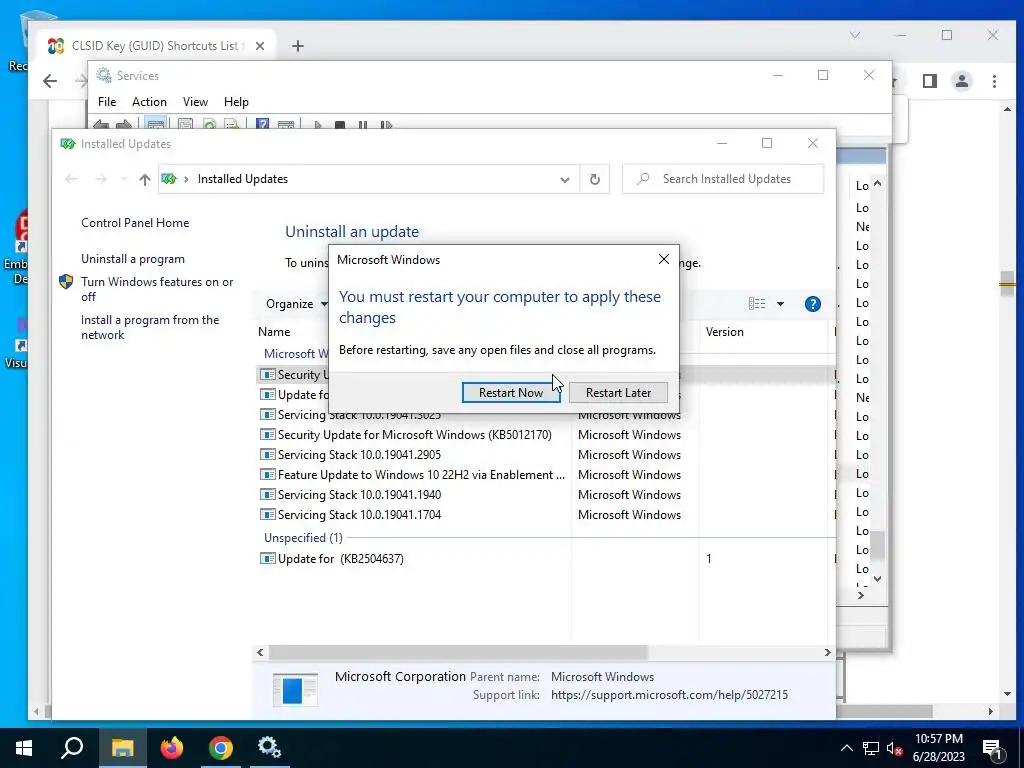This screenshot has height=768, width=1024.
Task: Close the Microsoft Windows restart dialog
Action: coord(664,259)
